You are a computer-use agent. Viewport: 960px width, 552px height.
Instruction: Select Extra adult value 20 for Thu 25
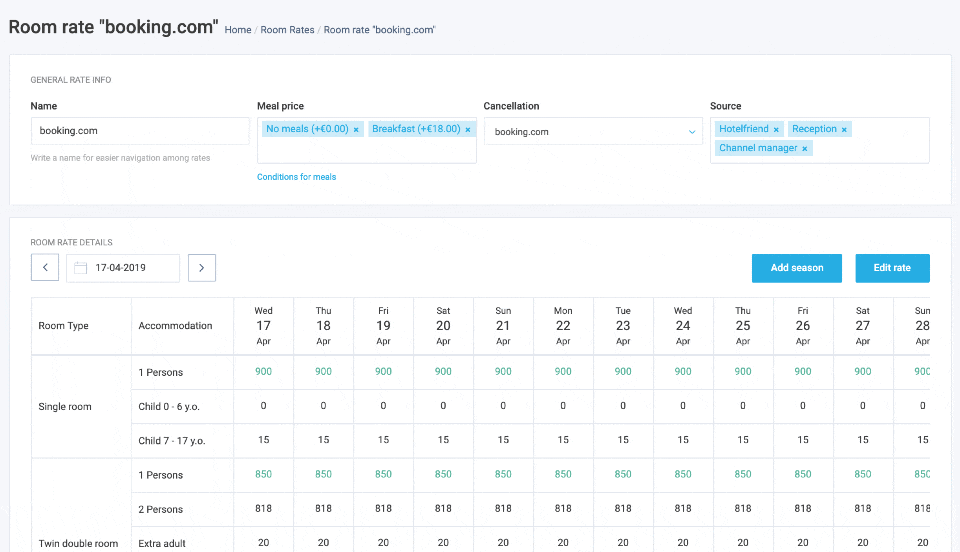743,543
